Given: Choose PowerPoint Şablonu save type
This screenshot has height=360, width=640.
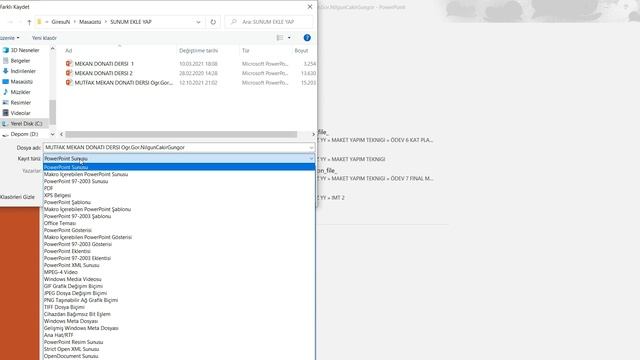Looking at the screenshot, I should point(179,202).
